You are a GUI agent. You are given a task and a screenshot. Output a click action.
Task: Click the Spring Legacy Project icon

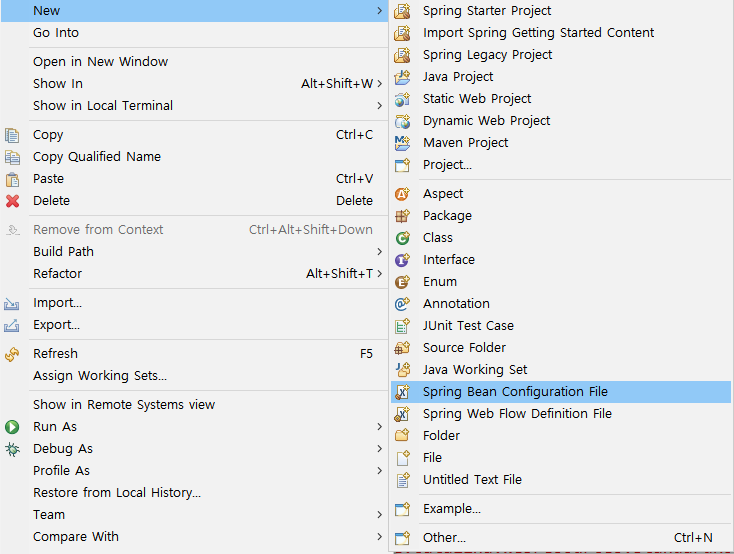click(402, 55)
